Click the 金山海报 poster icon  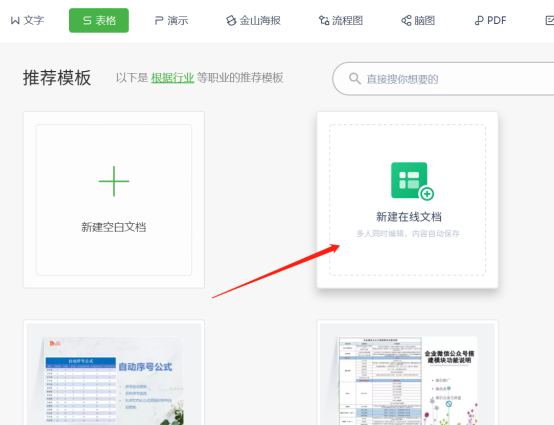click(x=231, y=20)
